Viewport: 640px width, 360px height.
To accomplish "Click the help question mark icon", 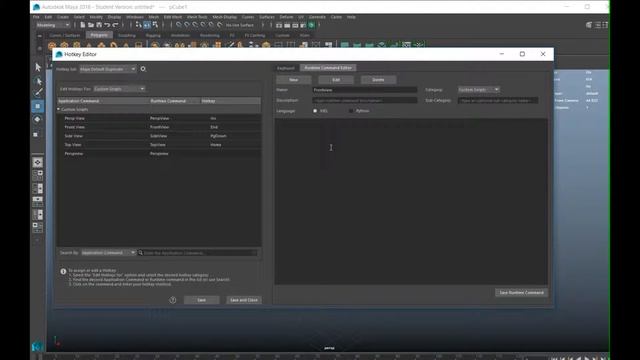I will click(173, 300).
